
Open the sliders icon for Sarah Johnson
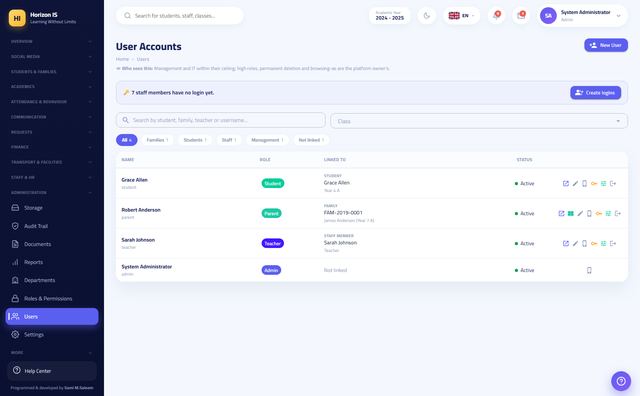point(603,243)
